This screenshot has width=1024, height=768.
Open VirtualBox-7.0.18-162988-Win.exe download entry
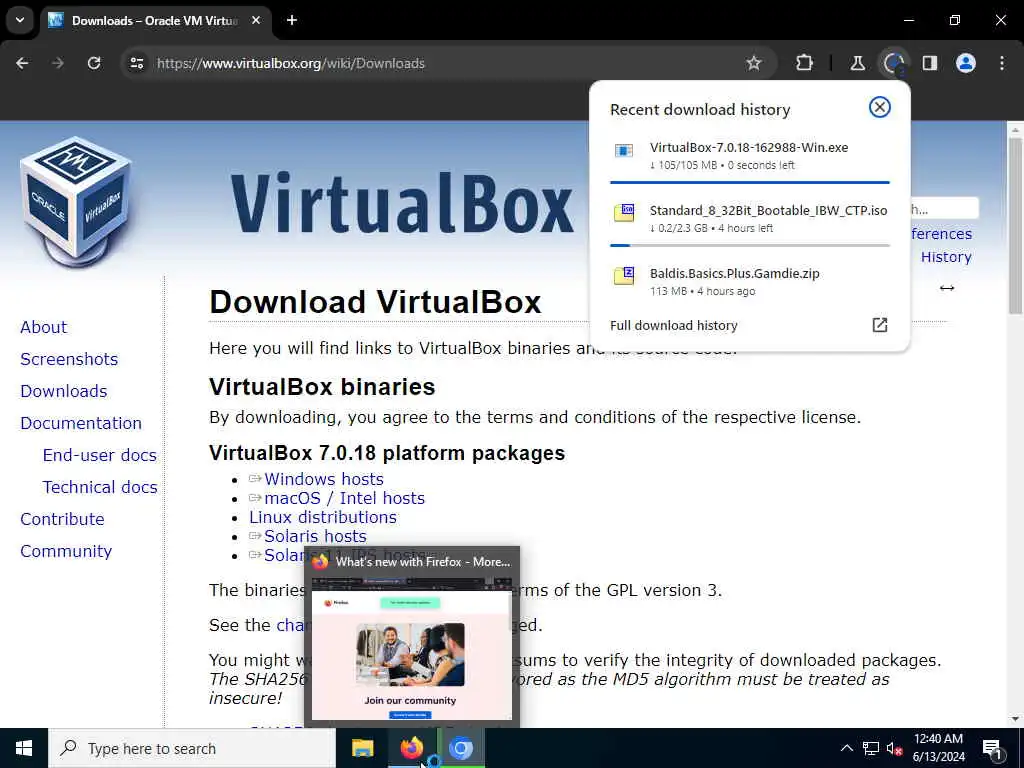click(750, 156)
